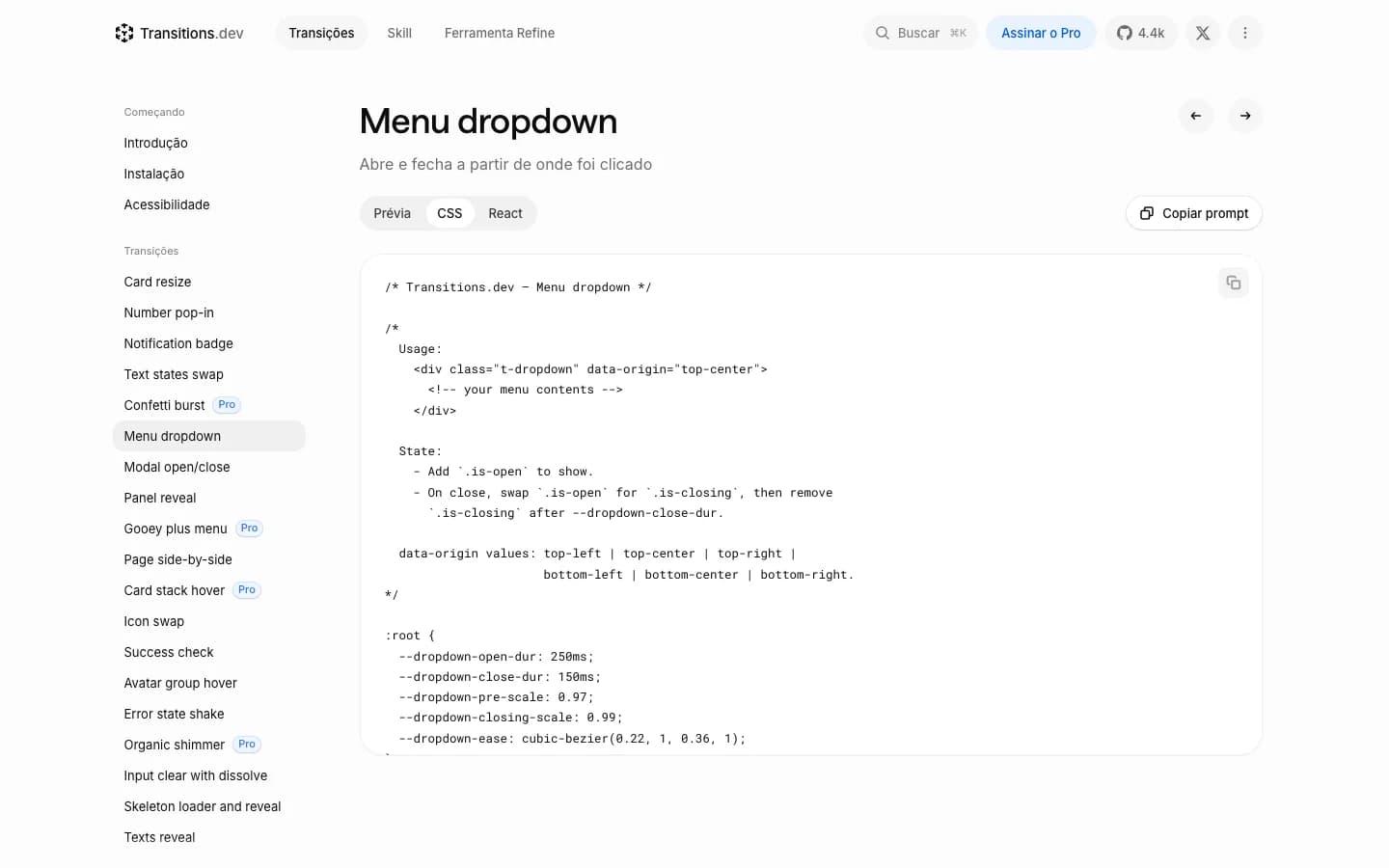This screenshot has width=1389, height=868.
Task: Click the --dropdown-open-dur: 250ms line
Action: (497, 657)
